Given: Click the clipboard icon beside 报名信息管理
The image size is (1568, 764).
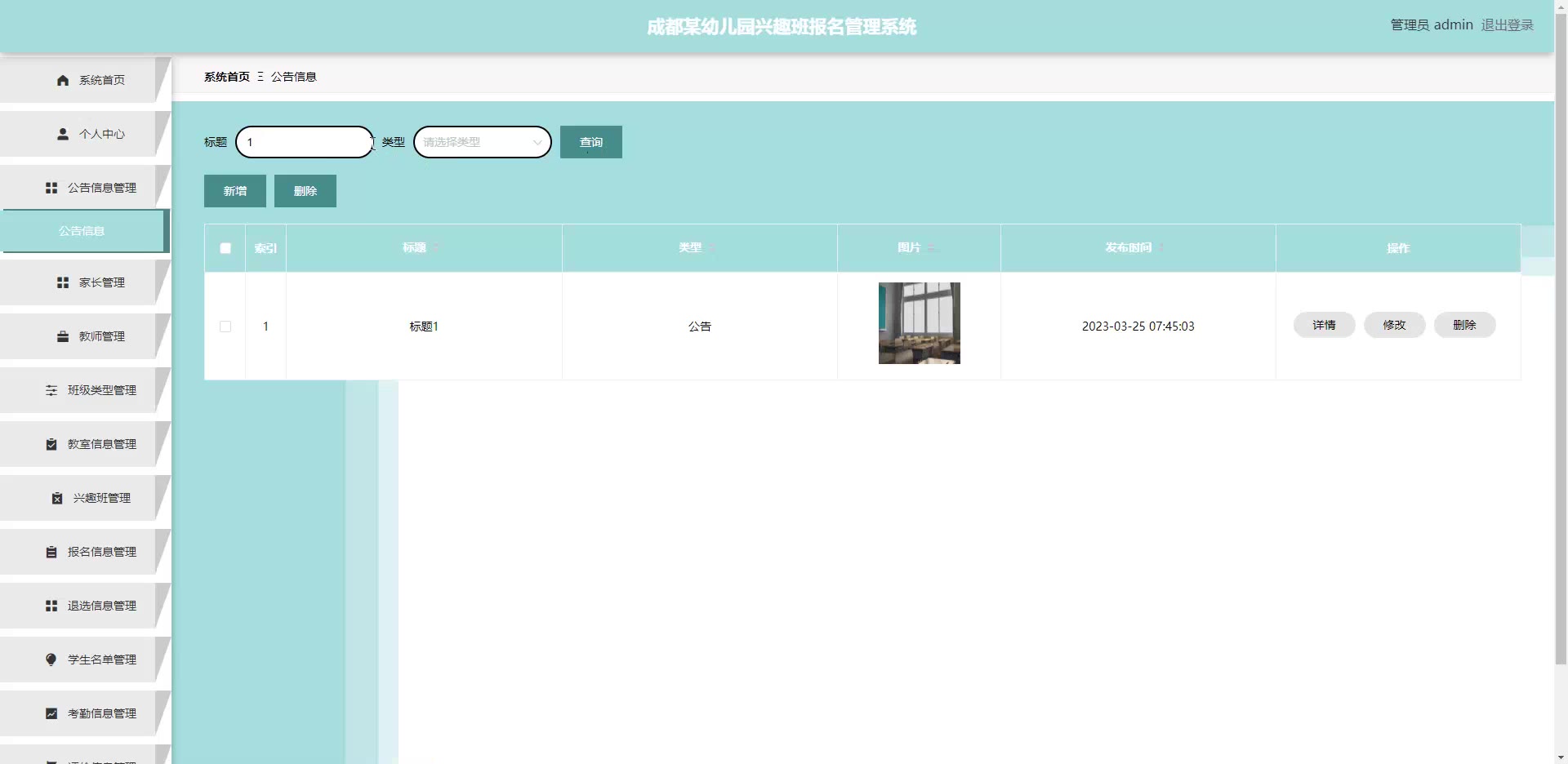Looking at the screenshot, I should pyautogui.click(x=51, y=552).
